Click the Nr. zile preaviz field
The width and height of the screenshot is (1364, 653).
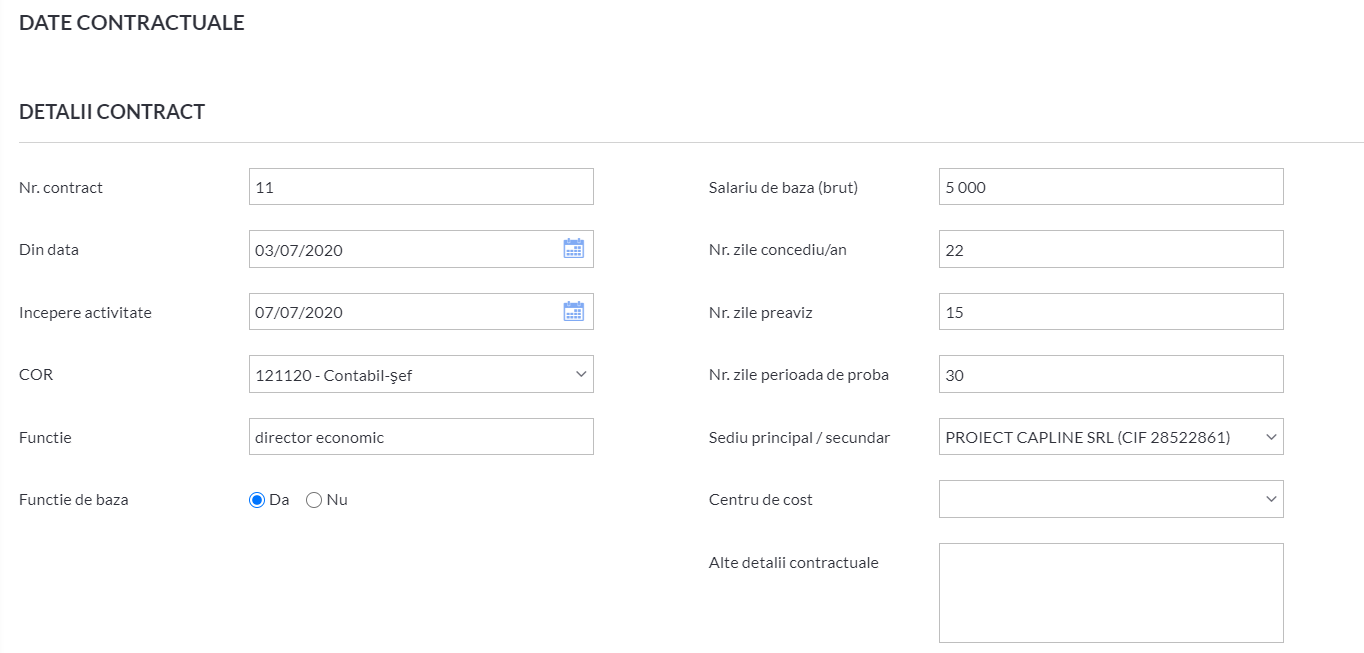(1111, 311)
